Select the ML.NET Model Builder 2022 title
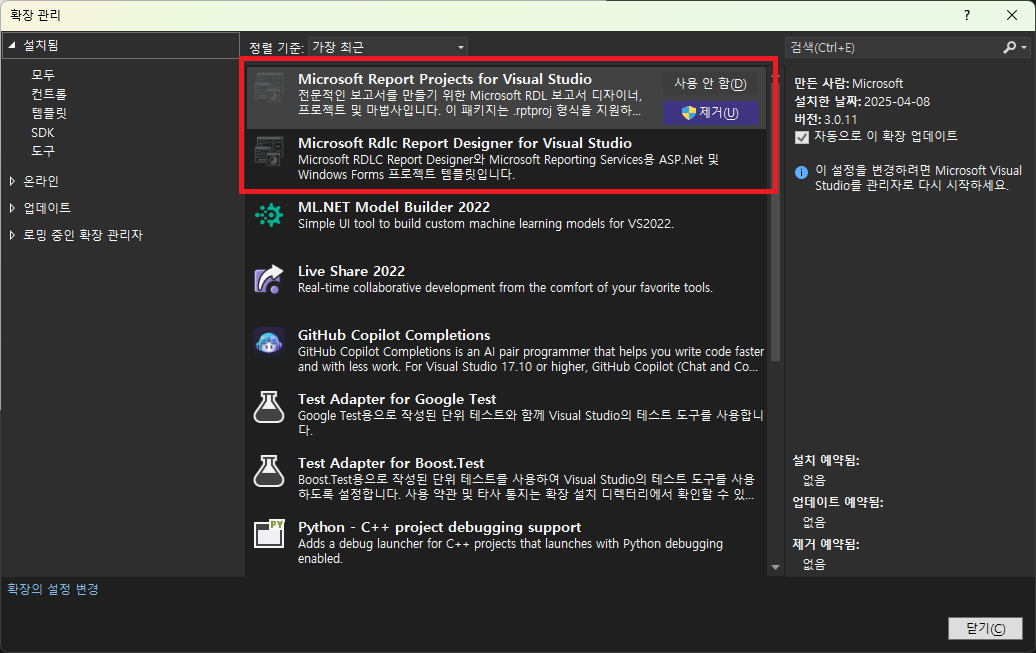Image resolution: width=1036 pixels, height=653 pixels. (394, 207)
